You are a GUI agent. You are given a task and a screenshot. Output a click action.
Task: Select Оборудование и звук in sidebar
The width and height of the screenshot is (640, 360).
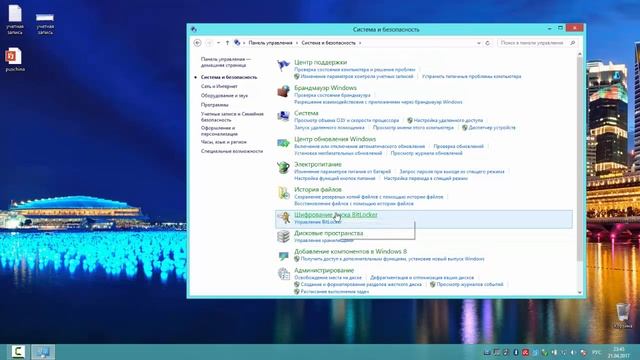click(224, 96)
